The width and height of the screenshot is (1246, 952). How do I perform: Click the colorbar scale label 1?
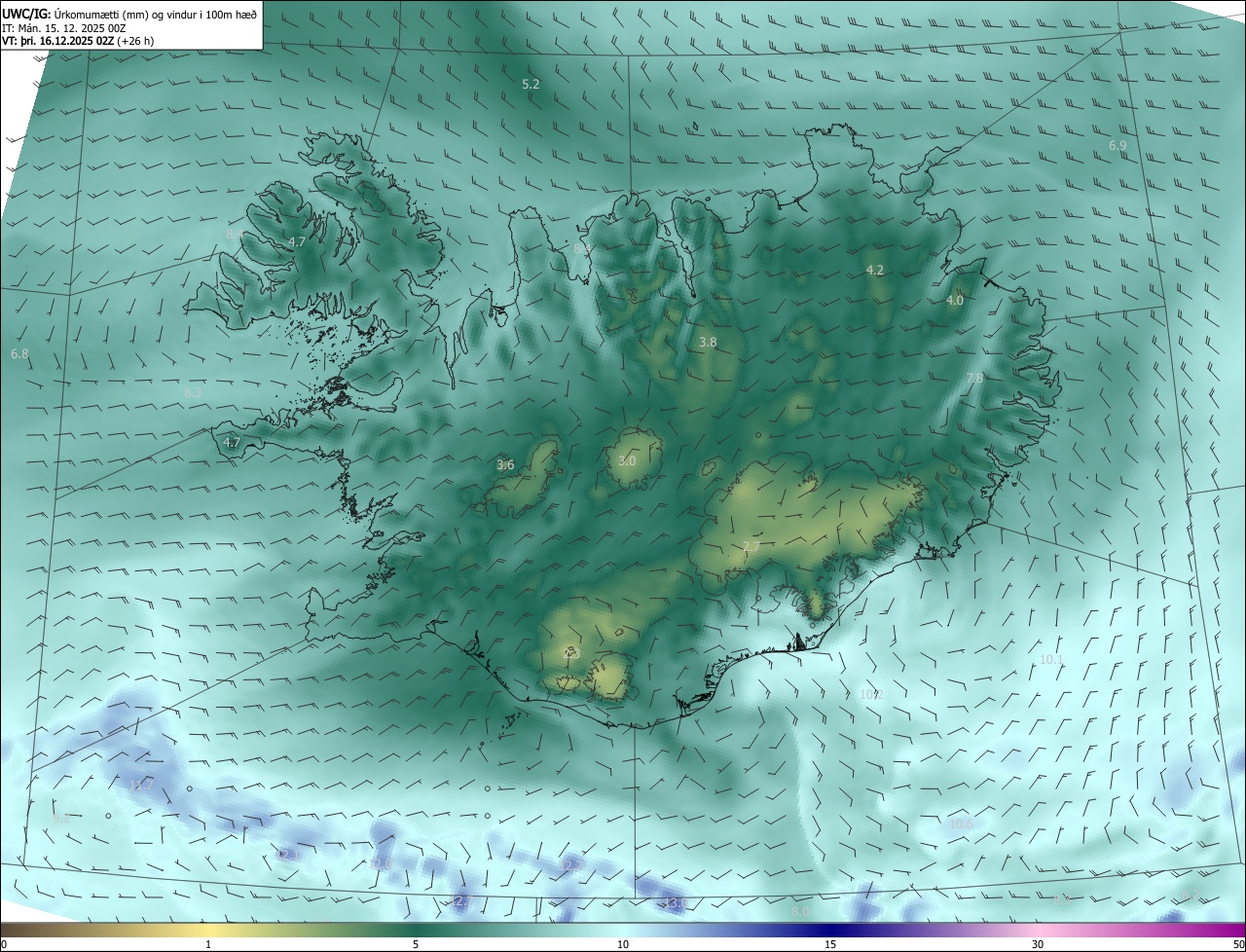point(208,944)
